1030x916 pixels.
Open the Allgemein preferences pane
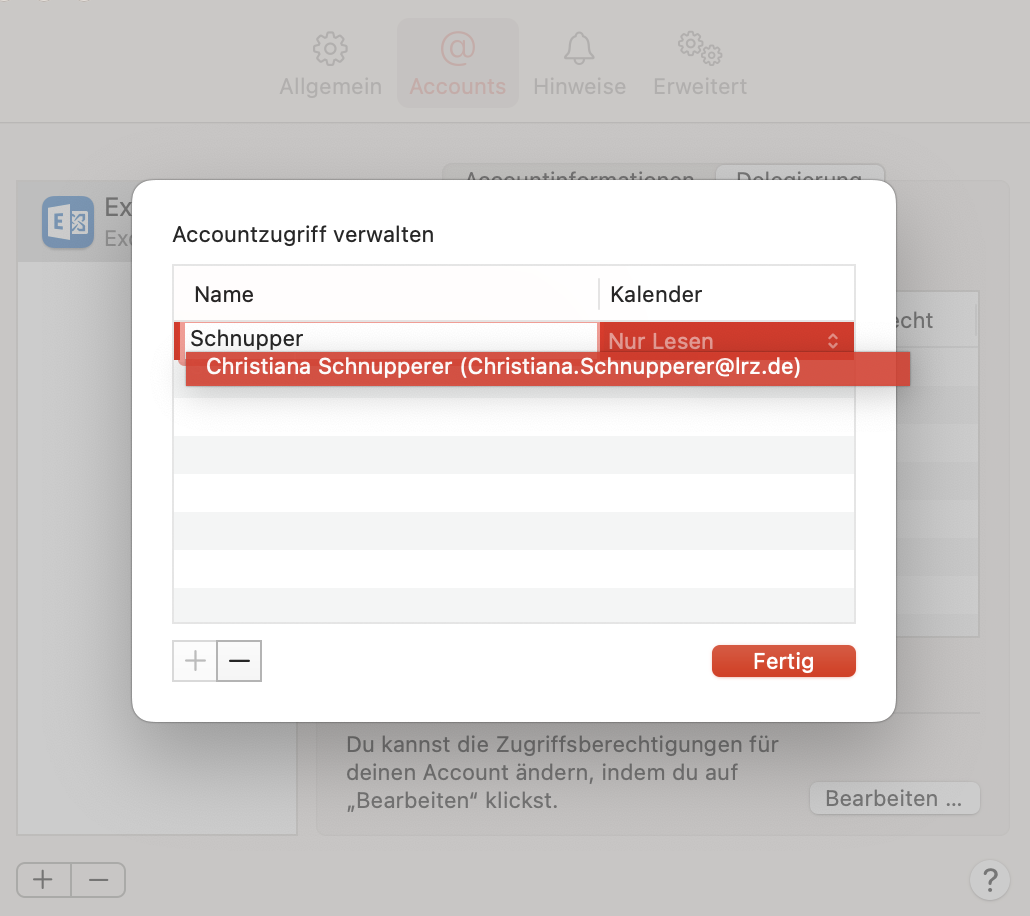(x=330, y=60)
